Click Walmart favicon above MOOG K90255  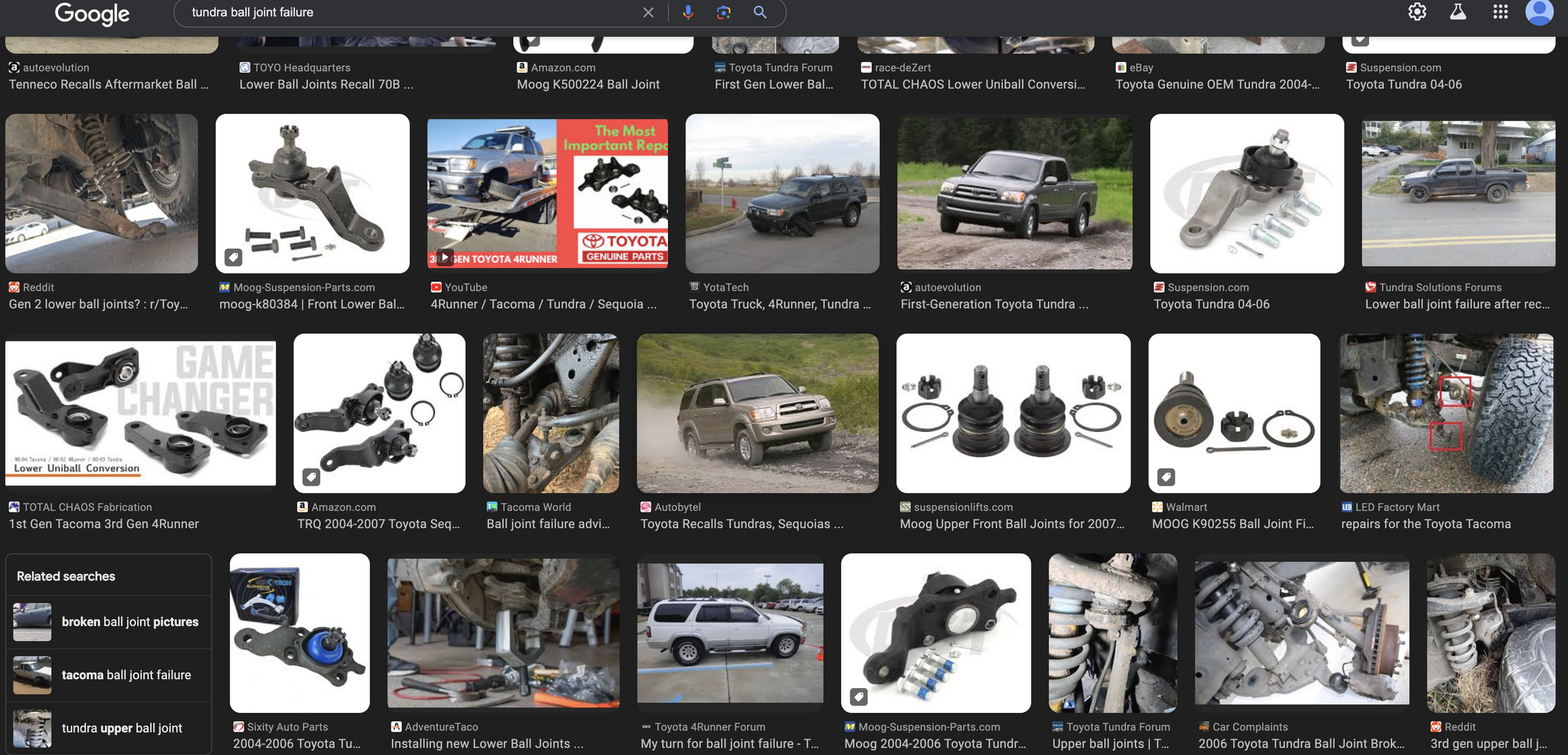pyautogui.click(x=1157, y=507)
